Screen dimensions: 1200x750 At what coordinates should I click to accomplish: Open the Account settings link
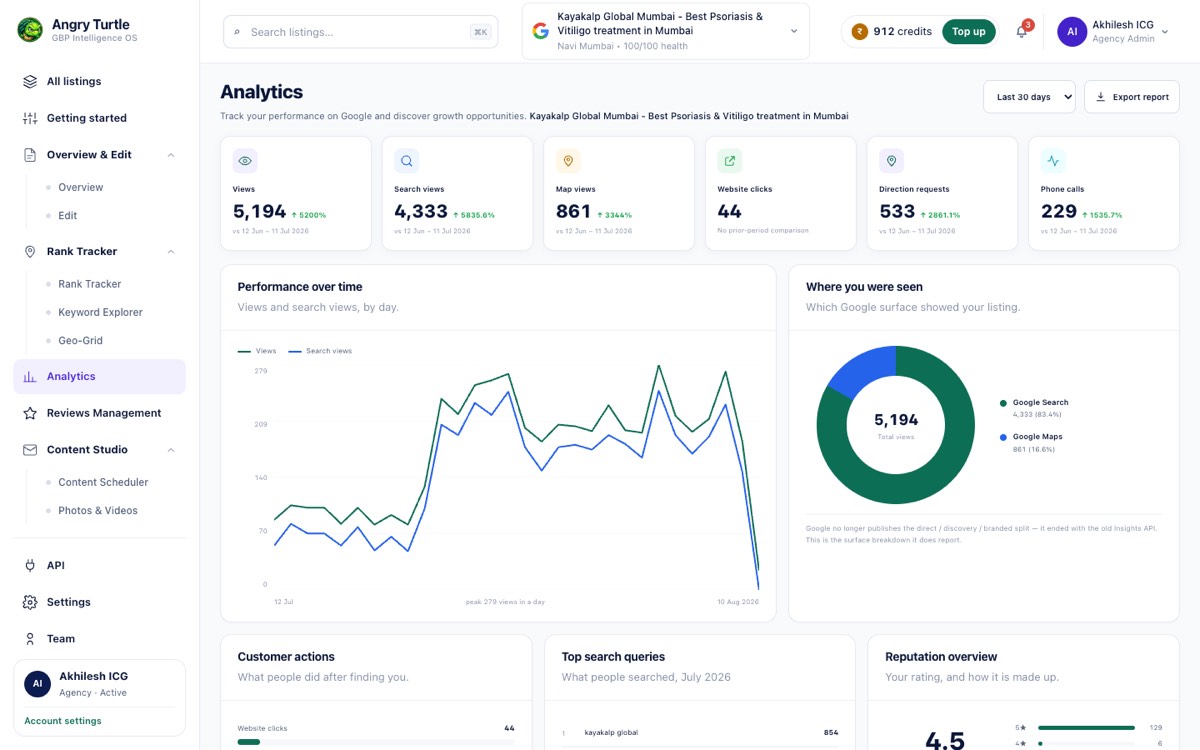[x=63, y=721]
